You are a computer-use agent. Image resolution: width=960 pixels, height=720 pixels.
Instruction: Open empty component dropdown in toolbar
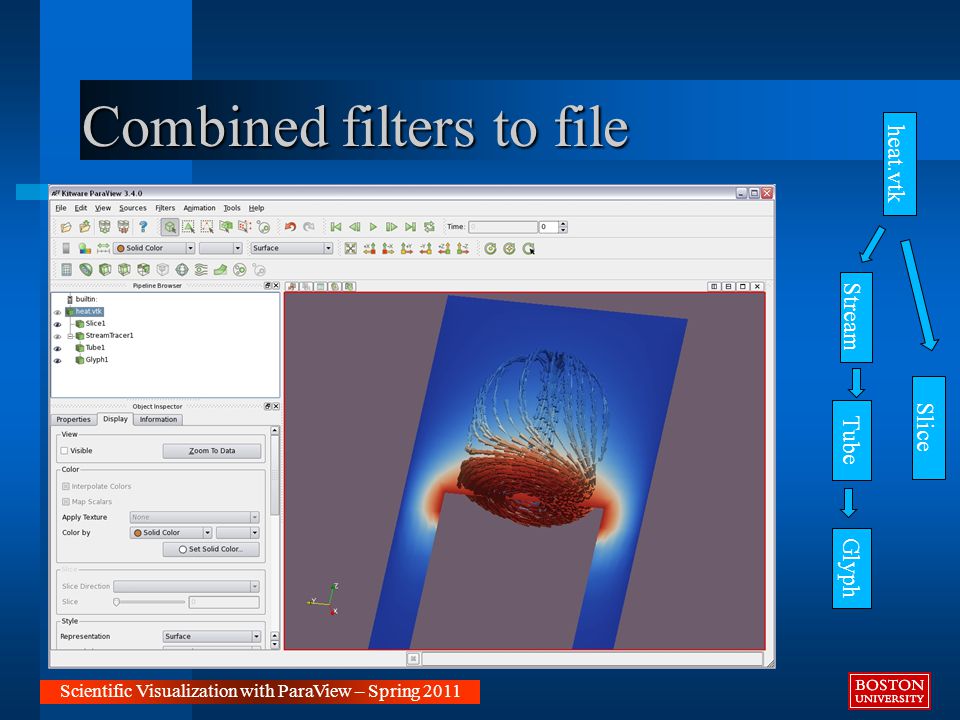(221, 249)
